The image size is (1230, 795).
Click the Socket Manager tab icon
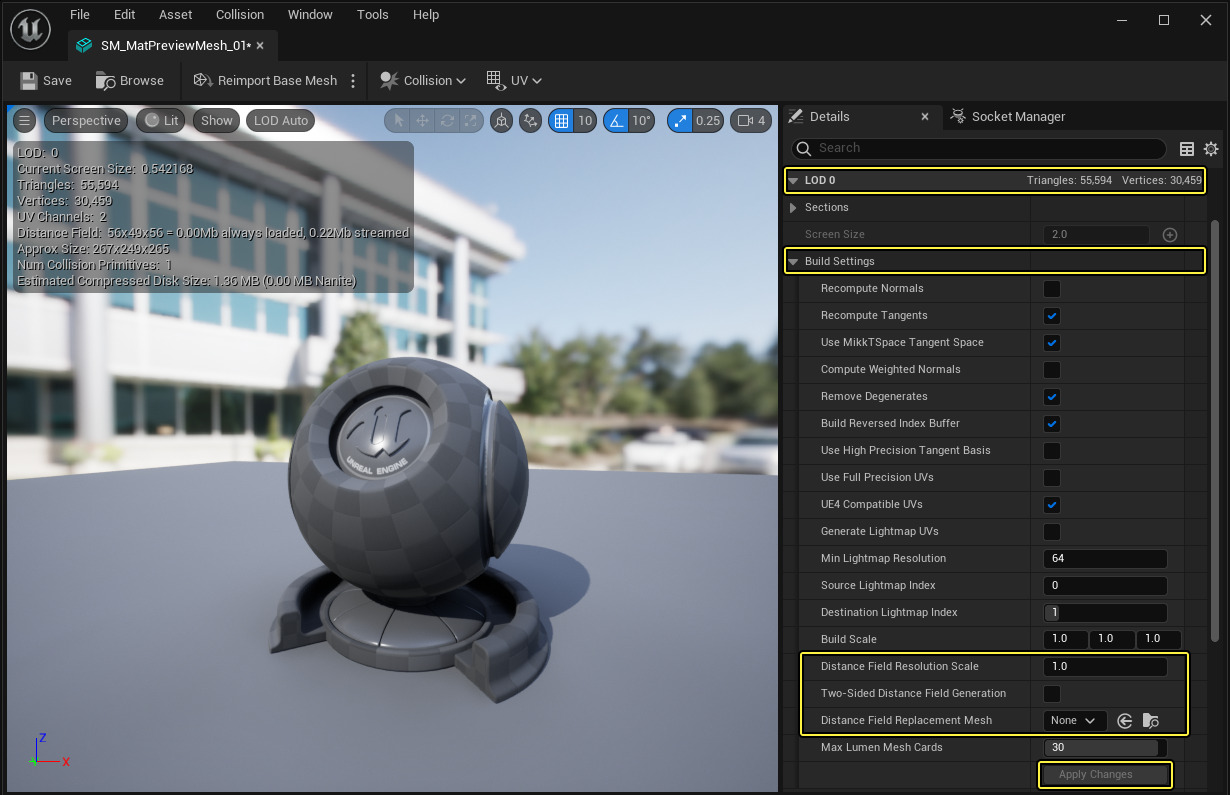pos(958,116)
